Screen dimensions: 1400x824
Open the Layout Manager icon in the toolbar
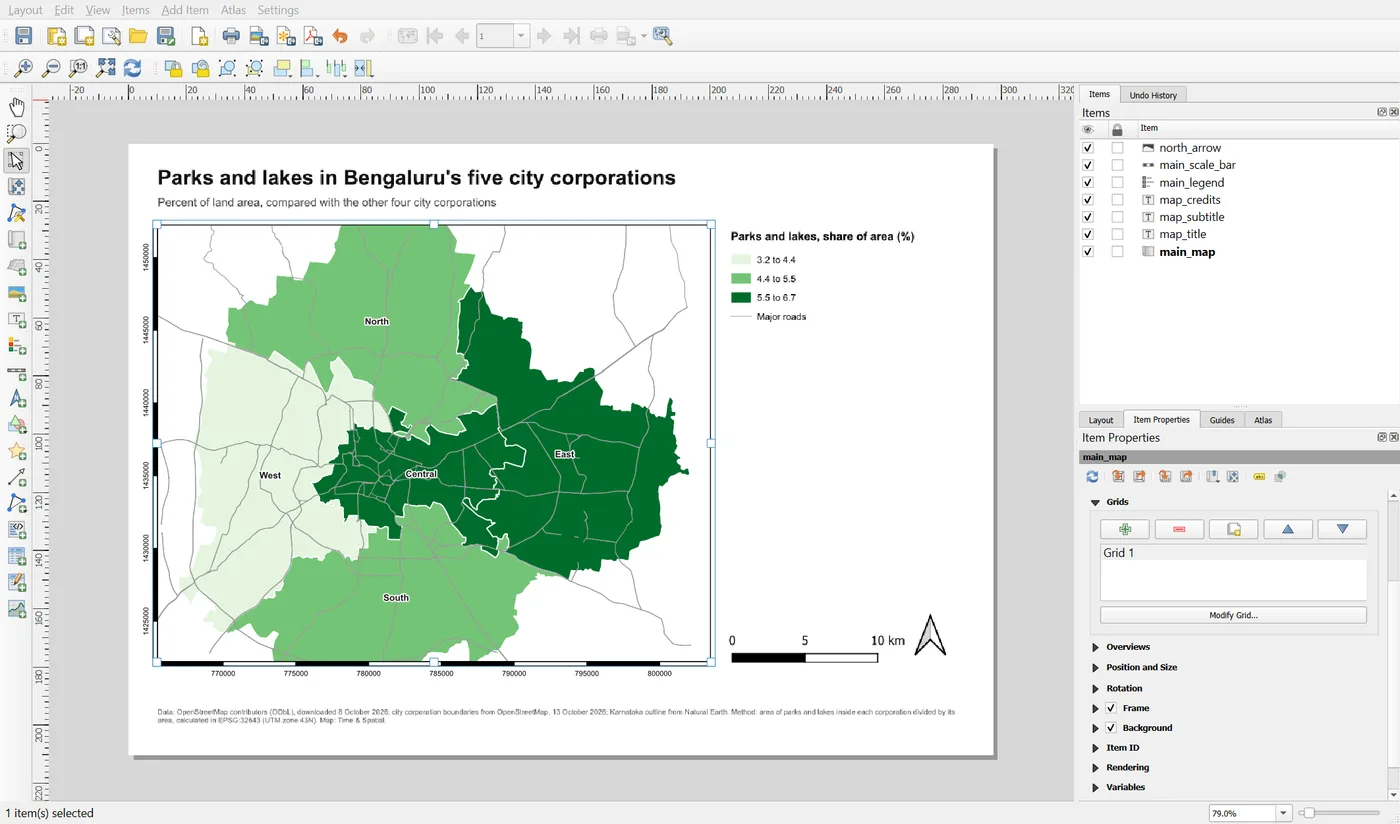tap(110, 37)
